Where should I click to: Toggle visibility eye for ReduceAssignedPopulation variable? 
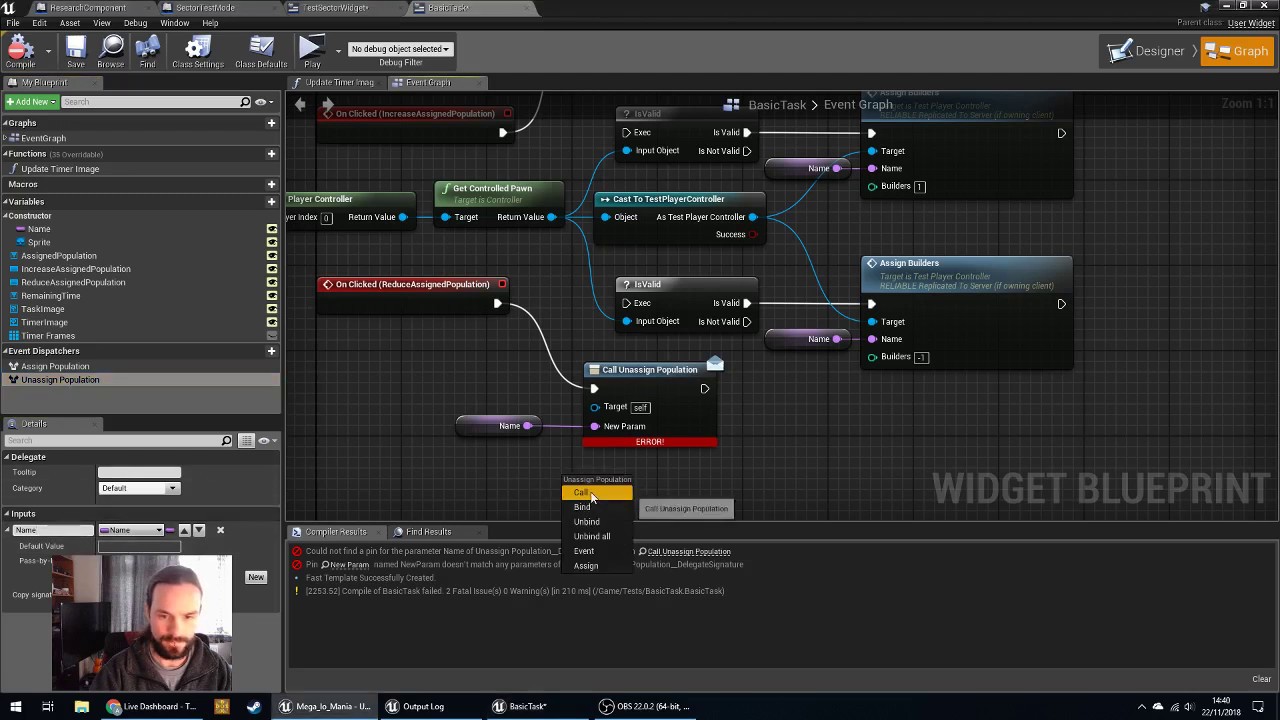[271, 282]
